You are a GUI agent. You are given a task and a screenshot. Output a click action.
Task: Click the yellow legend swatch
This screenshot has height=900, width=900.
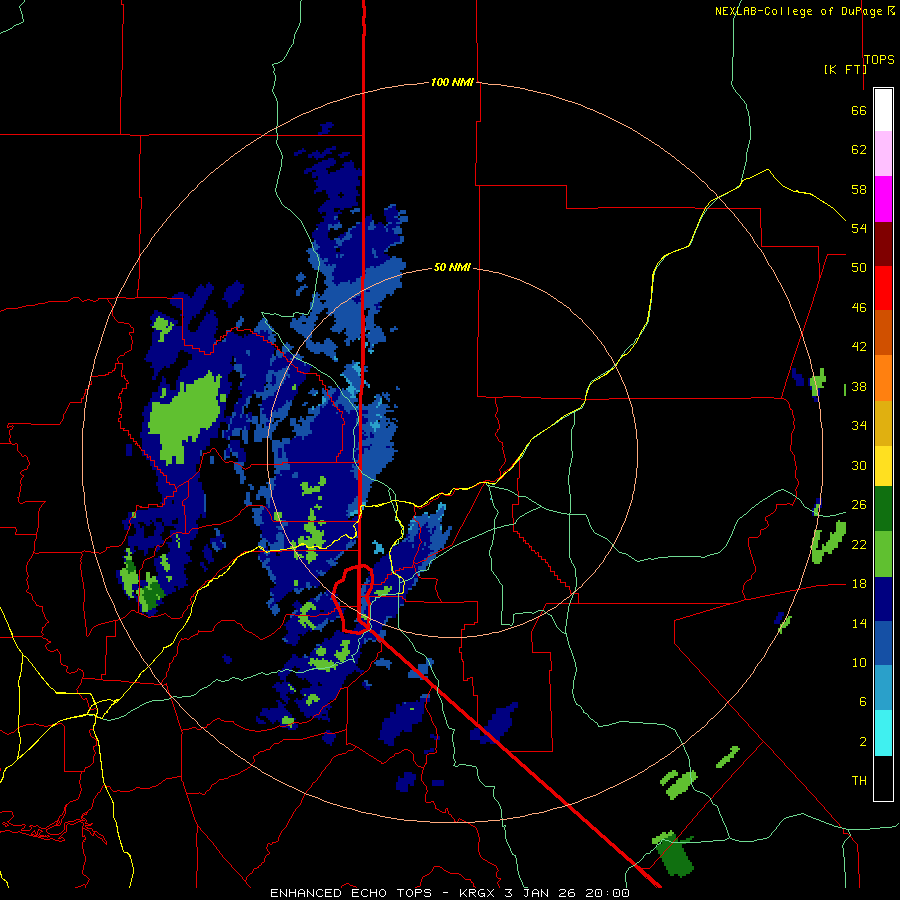883,465
